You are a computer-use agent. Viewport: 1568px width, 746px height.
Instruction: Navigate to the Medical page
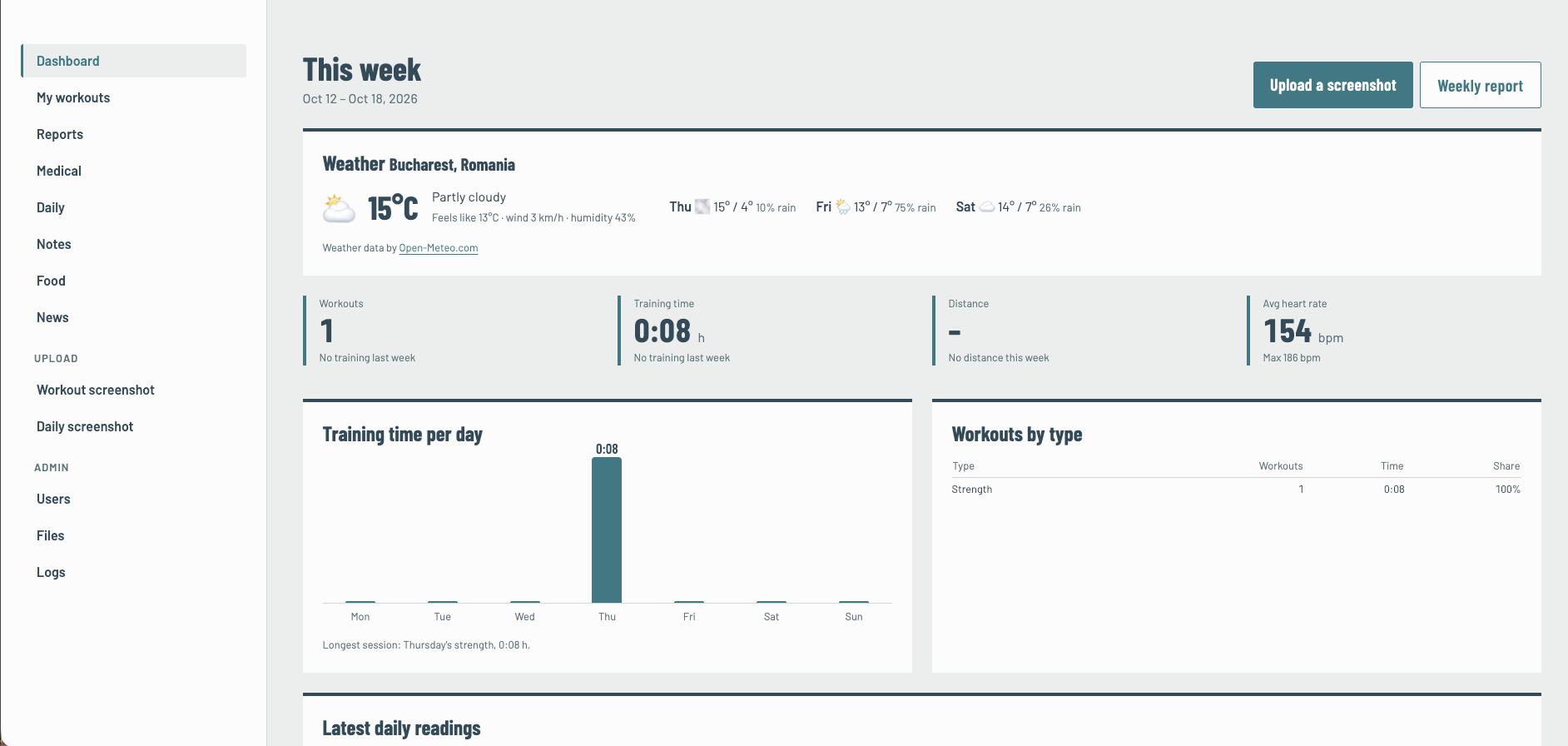coord(133,171)
